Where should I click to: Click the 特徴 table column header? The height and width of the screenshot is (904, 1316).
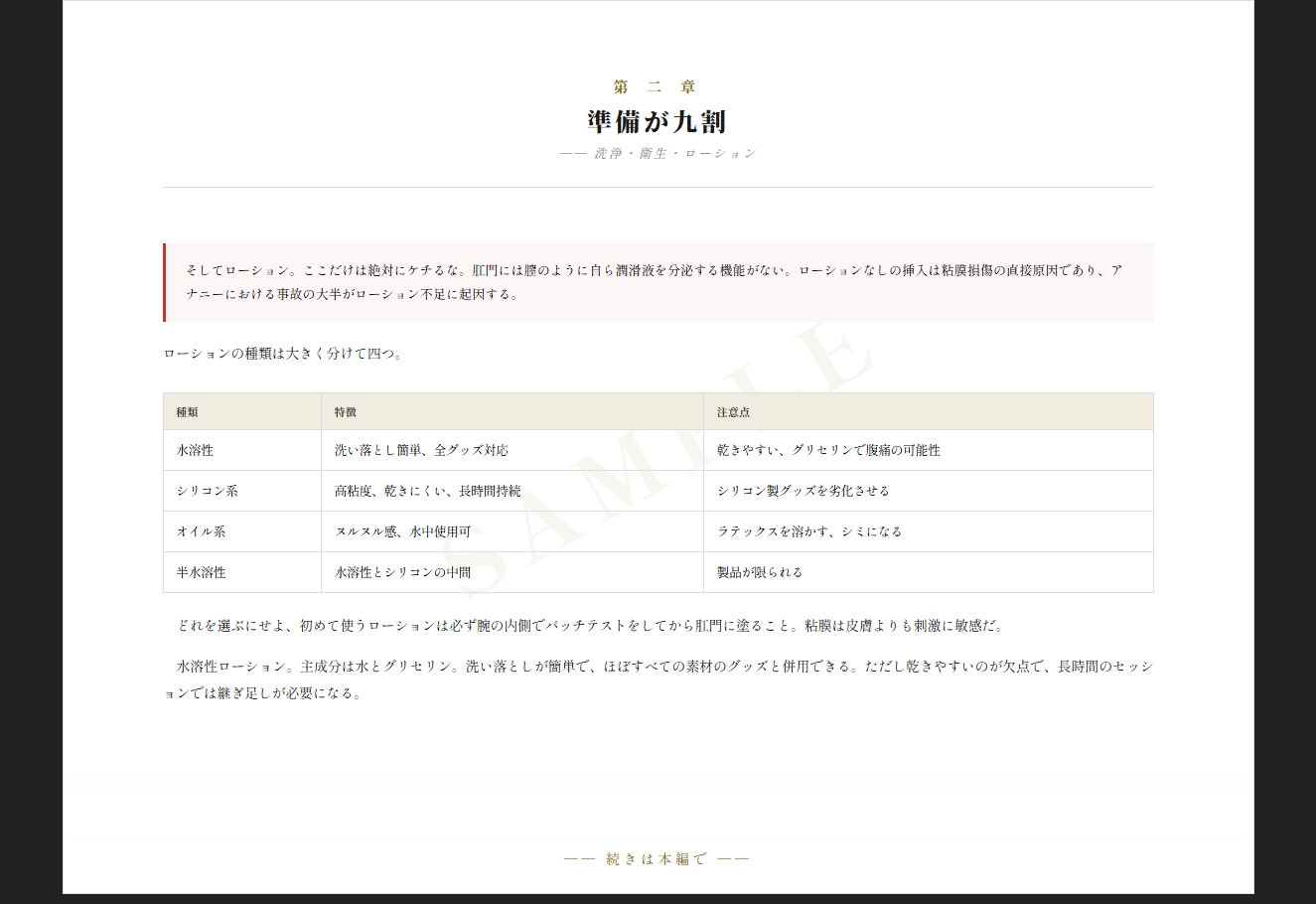coord(346,411)
